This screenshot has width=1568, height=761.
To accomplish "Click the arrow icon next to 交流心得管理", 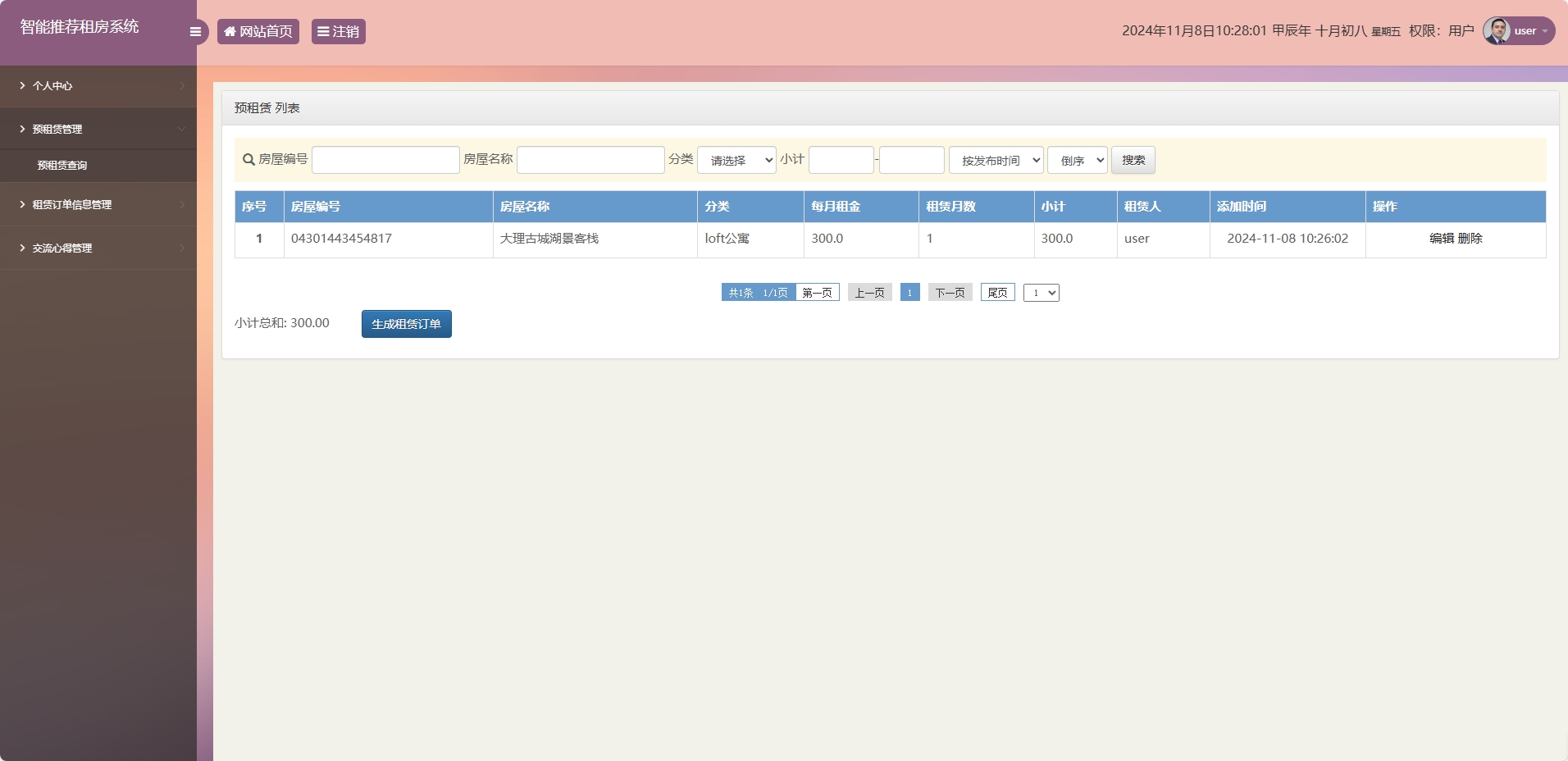I will pyautogui.click(x=181, y=248).
